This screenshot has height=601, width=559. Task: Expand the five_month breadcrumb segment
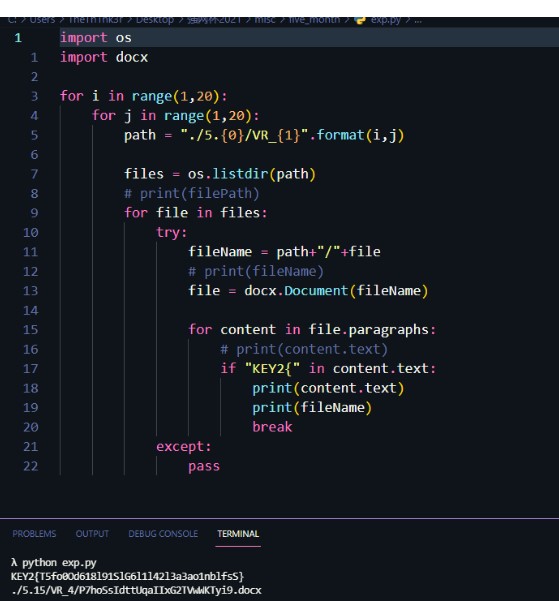click(x=314, y=20)
